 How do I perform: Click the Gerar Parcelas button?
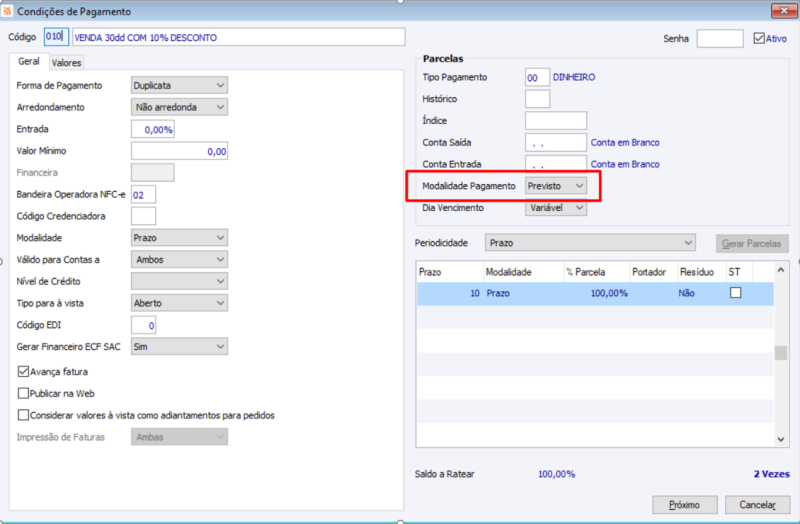click(752, 243)
